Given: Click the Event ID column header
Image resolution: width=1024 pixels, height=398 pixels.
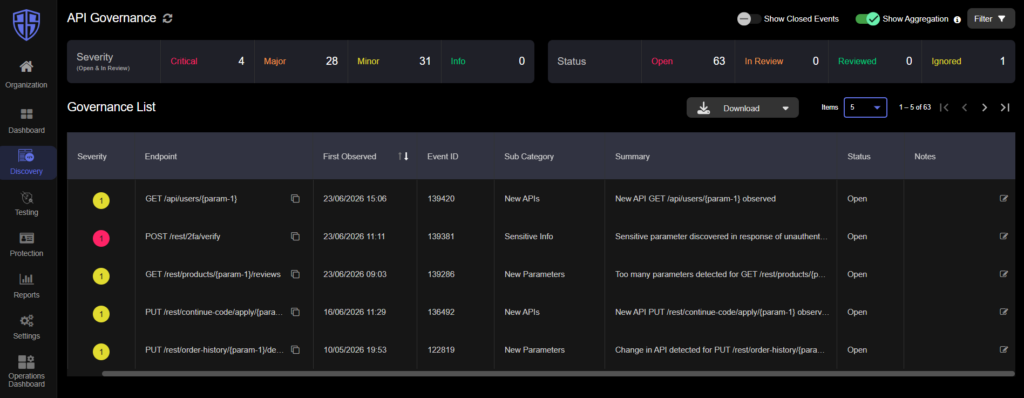Looking at the screenshot, I should tap(443, 157).
